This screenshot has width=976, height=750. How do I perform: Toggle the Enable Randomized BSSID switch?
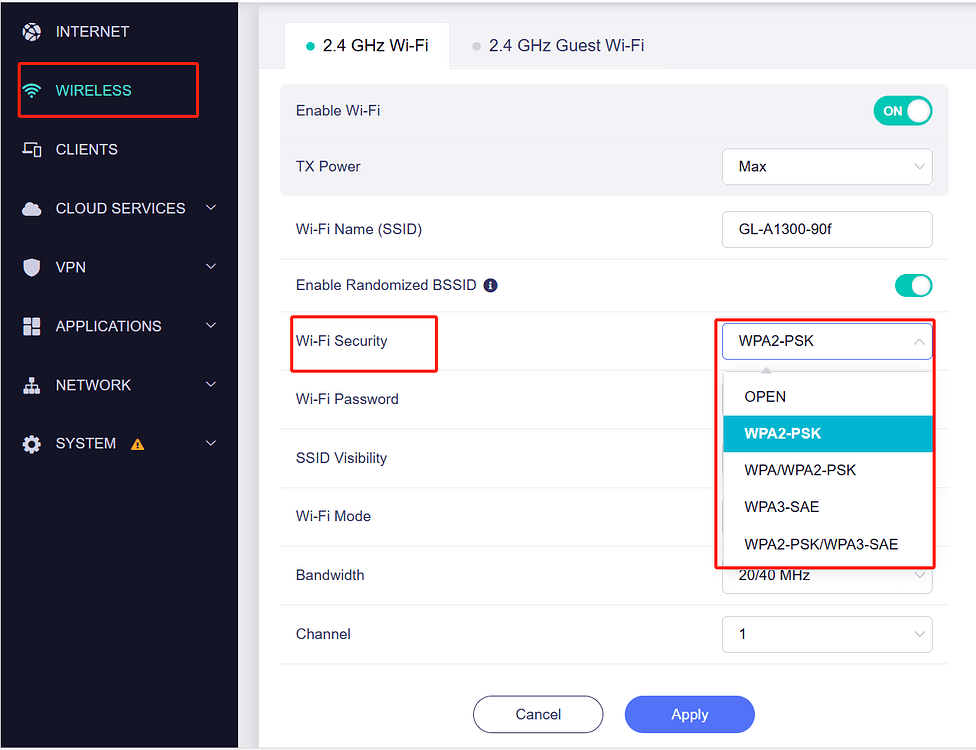[x=913, y=286]
